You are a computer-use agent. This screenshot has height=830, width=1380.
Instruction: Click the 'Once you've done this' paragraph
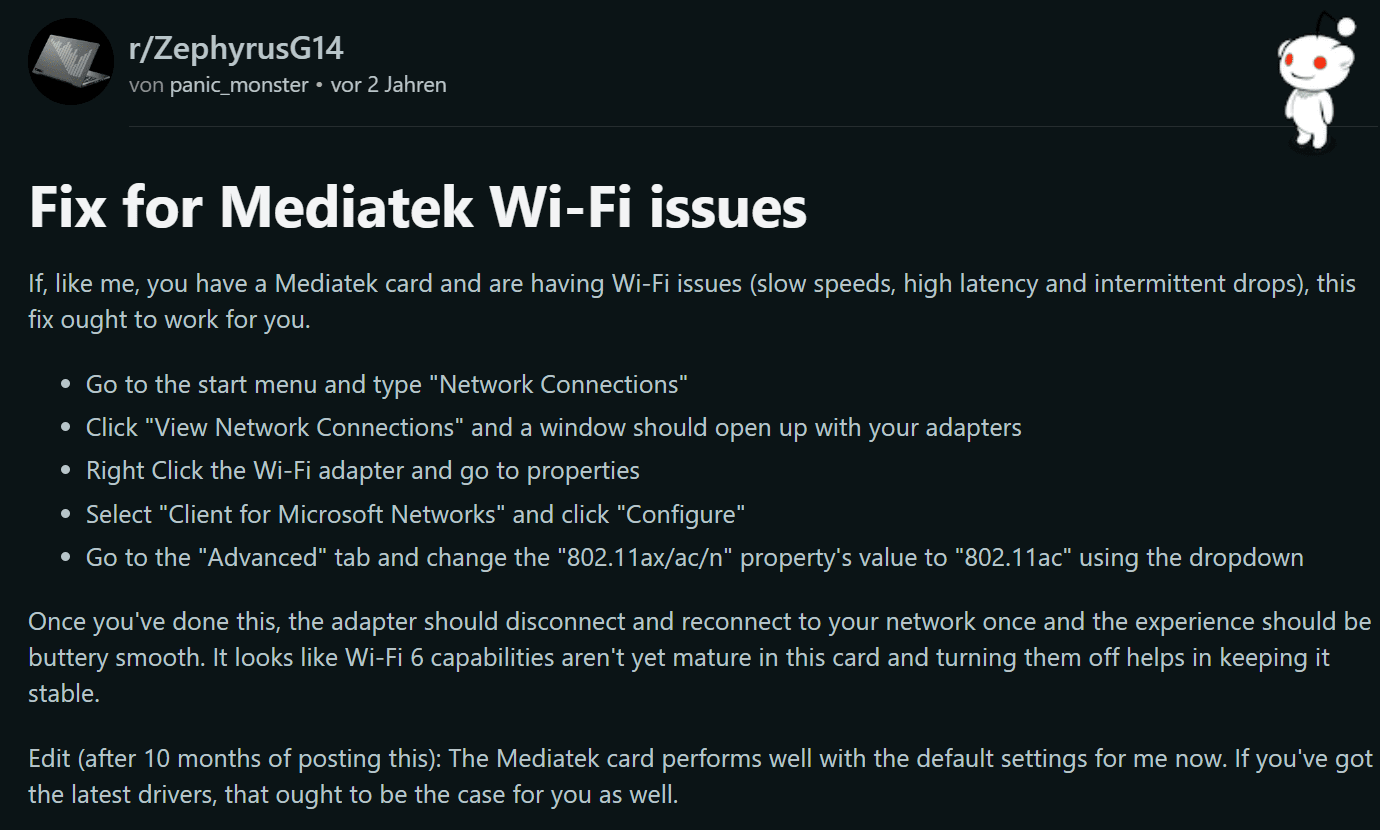click(700, 657)
